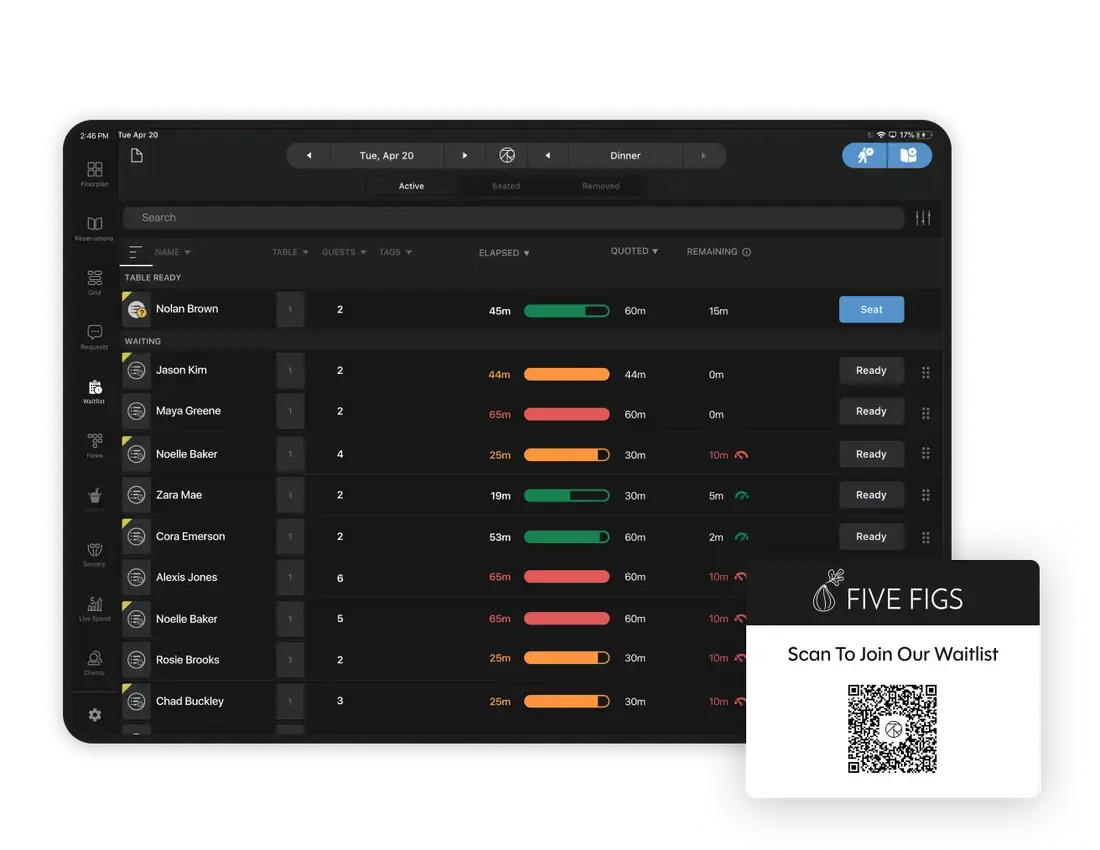Screen dimensions: 1100x850
Task: Click the drag handle in Jason Kim's row
Action: coord(926,372)
